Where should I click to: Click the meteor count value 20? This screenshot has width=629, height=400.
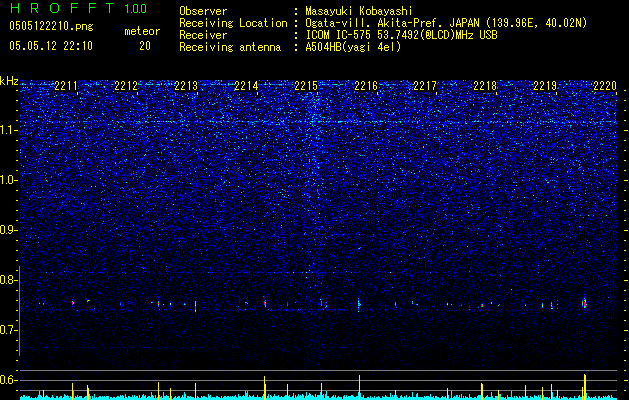point(145,46)
